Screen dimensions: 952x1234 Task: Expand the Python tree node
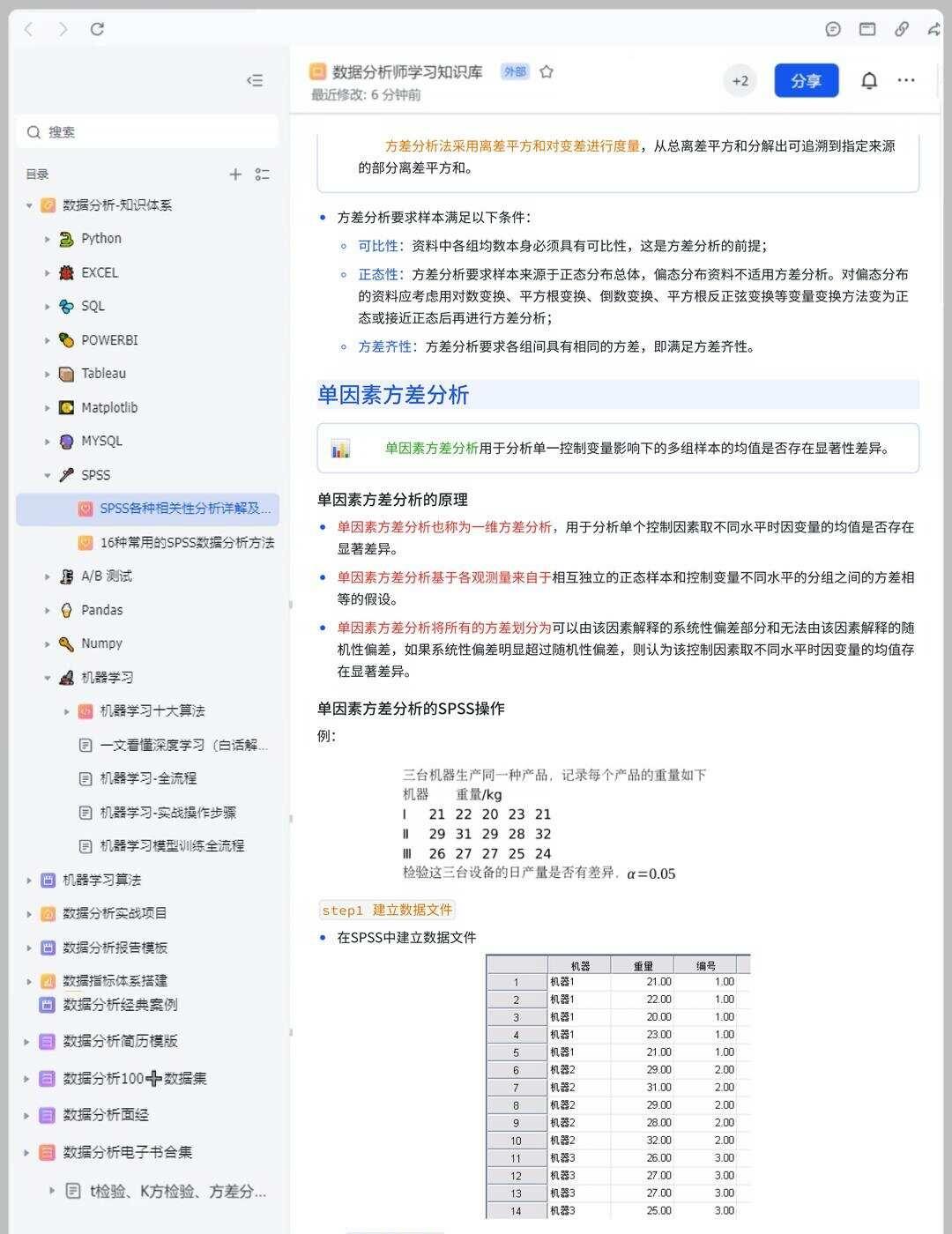(x=48, y=239)
